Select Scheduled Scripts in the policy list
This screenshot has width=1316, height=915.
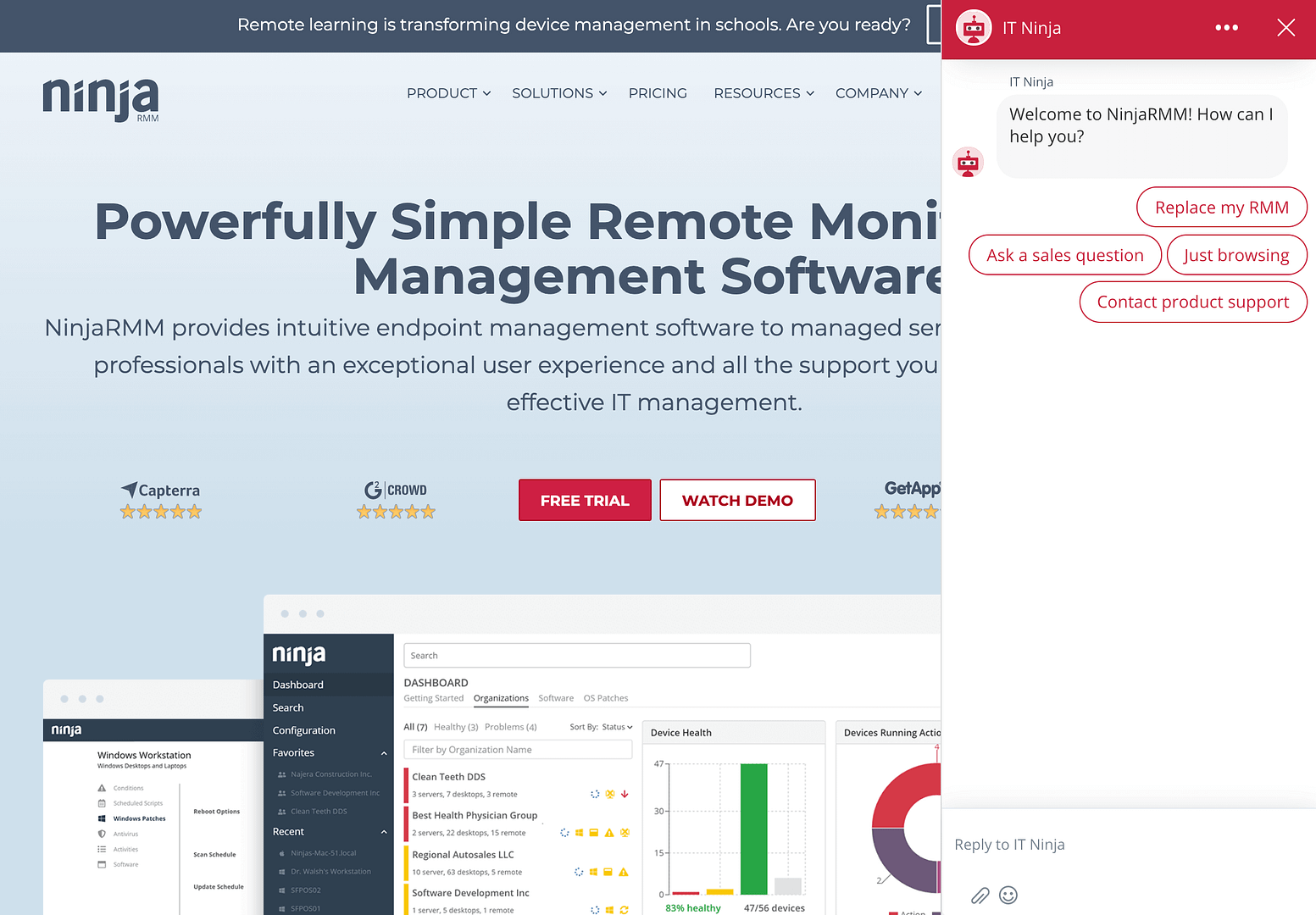point(130,803)
